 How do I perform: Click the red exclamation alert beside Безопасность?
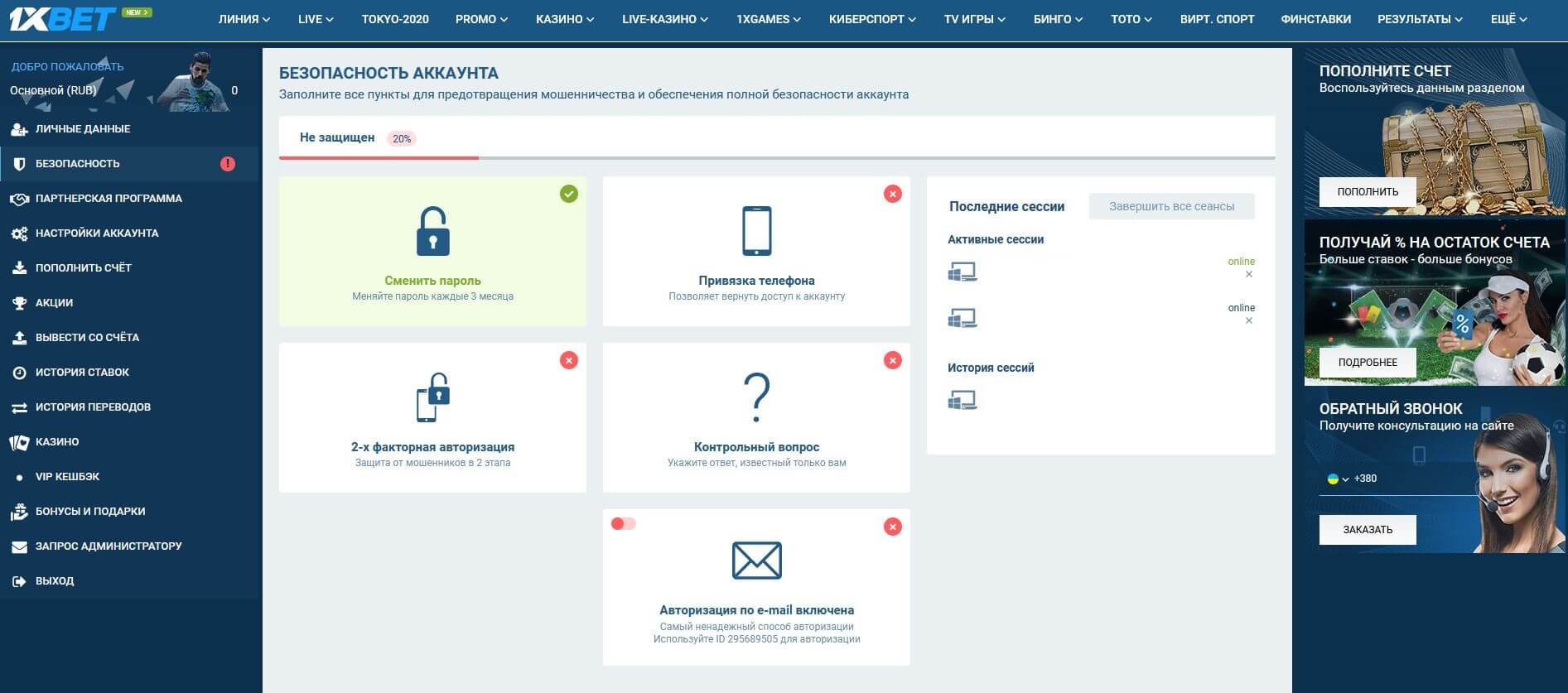click(228, 164)
